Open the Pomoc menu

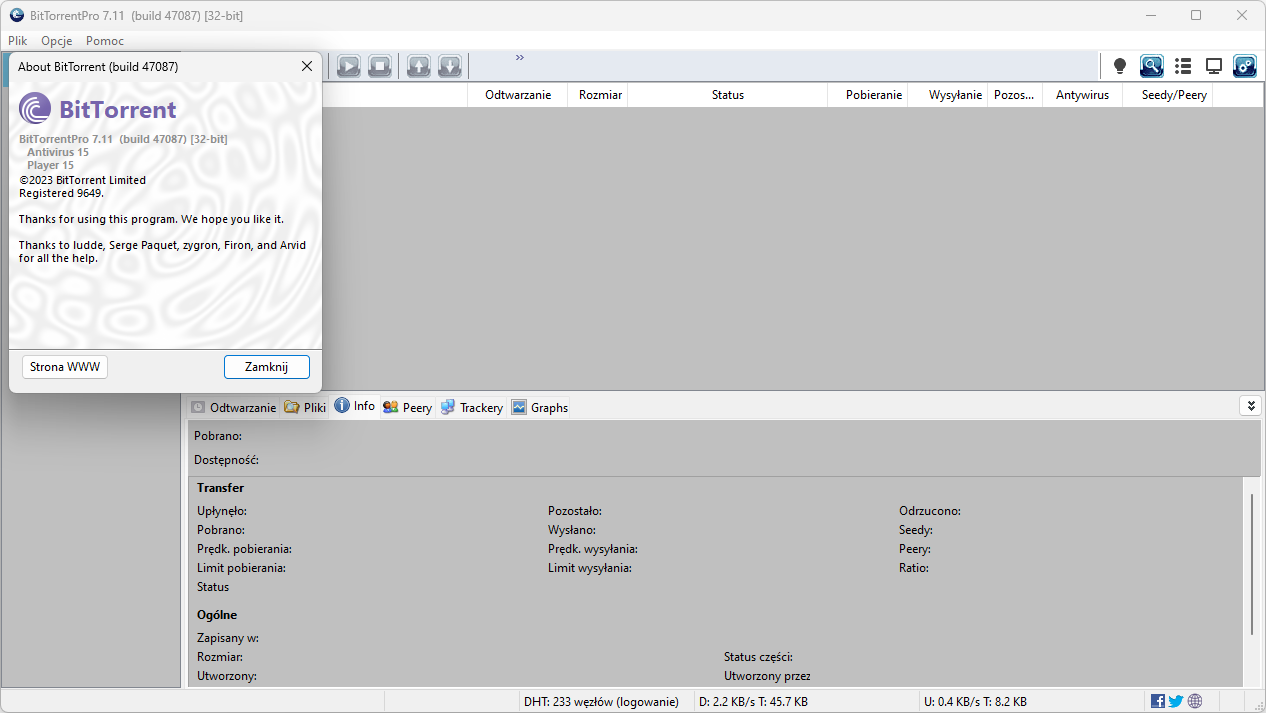click(105, 41)
